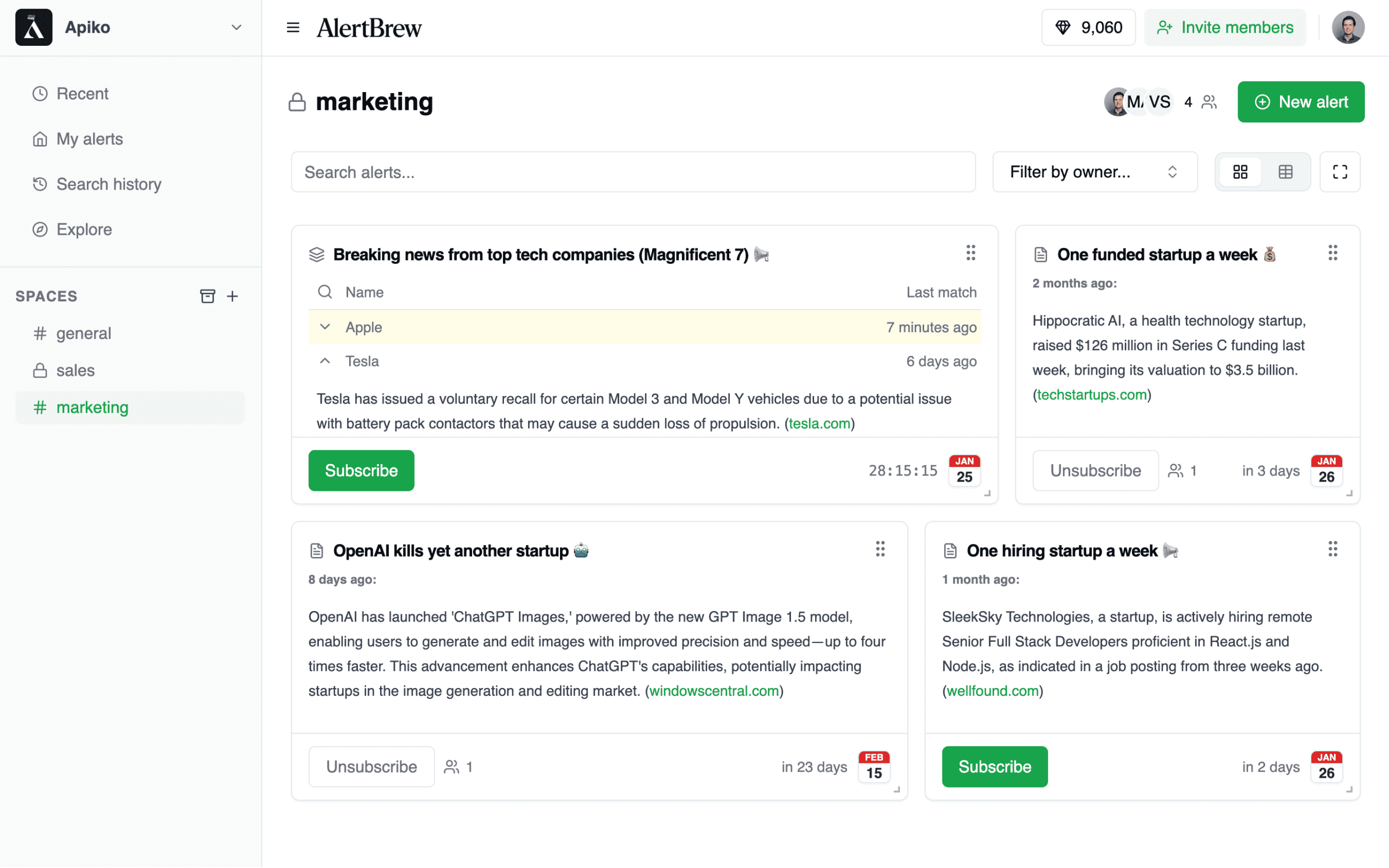
Task: Enter fullscreen mode via expand icon
Action: click(x=1340, y=172)
